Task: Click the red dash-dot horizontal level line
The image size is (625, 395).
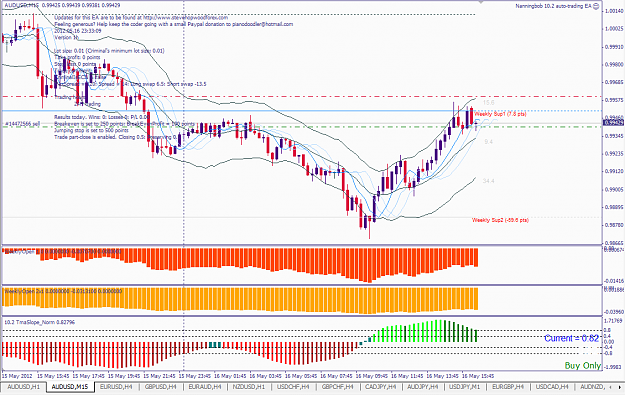Action: coord(302,96)
